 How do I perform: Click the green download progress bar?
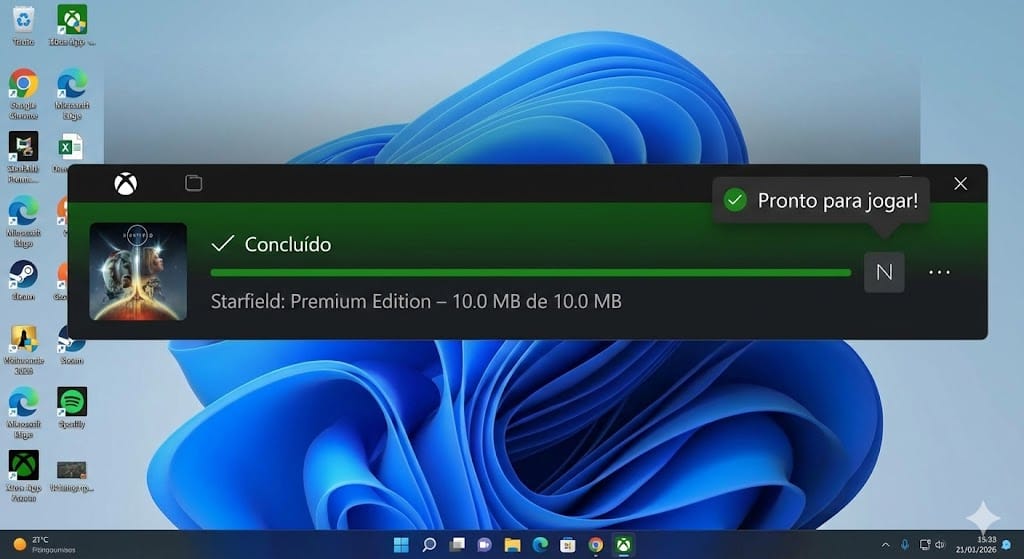pyautogui.click(x=530, y=272)
